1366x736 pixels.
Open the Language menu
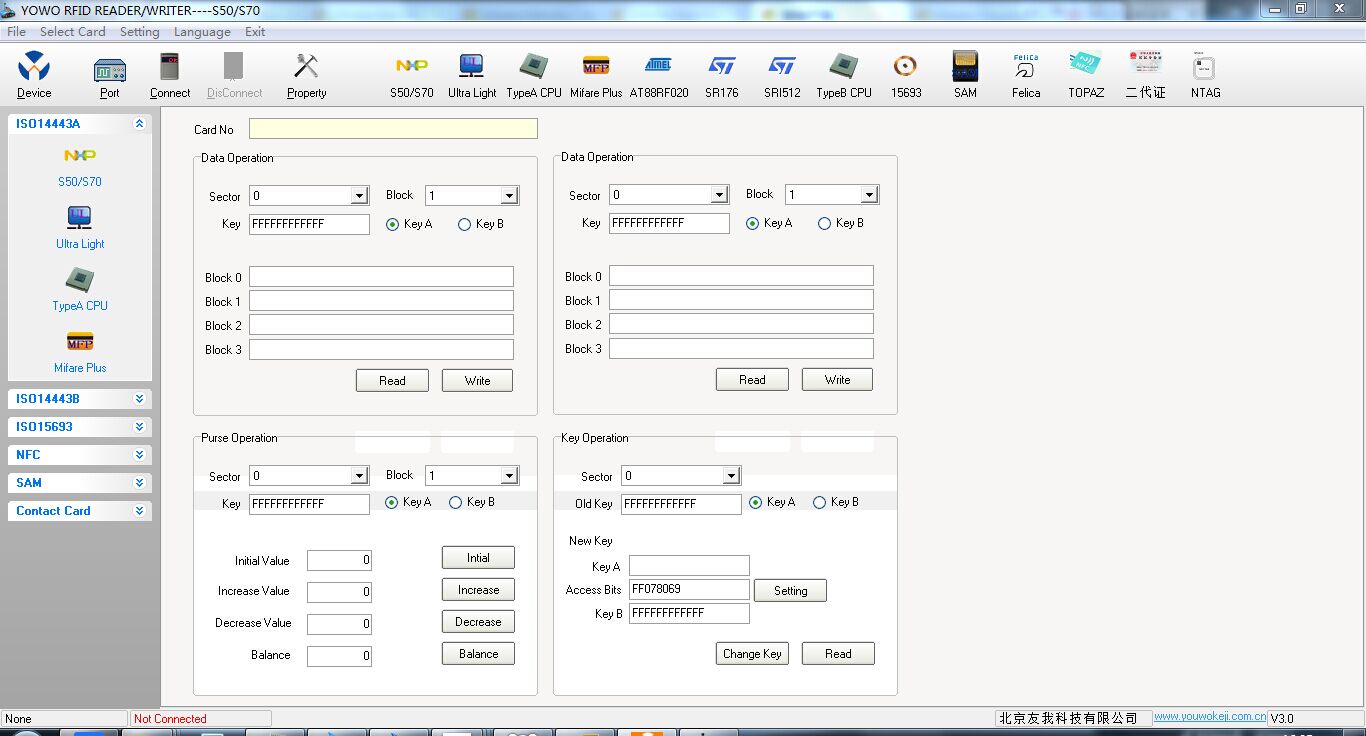(x=202, y=32)
